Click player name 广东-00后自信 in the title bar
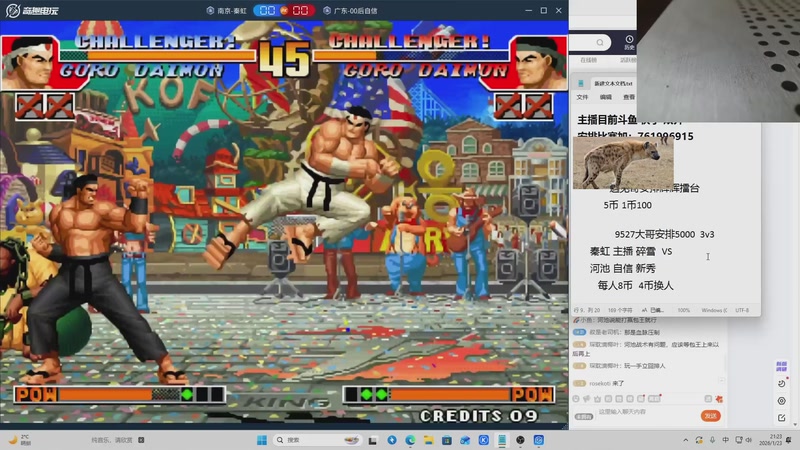This screenshot has width=800, height=450. (x=355, y=10)
